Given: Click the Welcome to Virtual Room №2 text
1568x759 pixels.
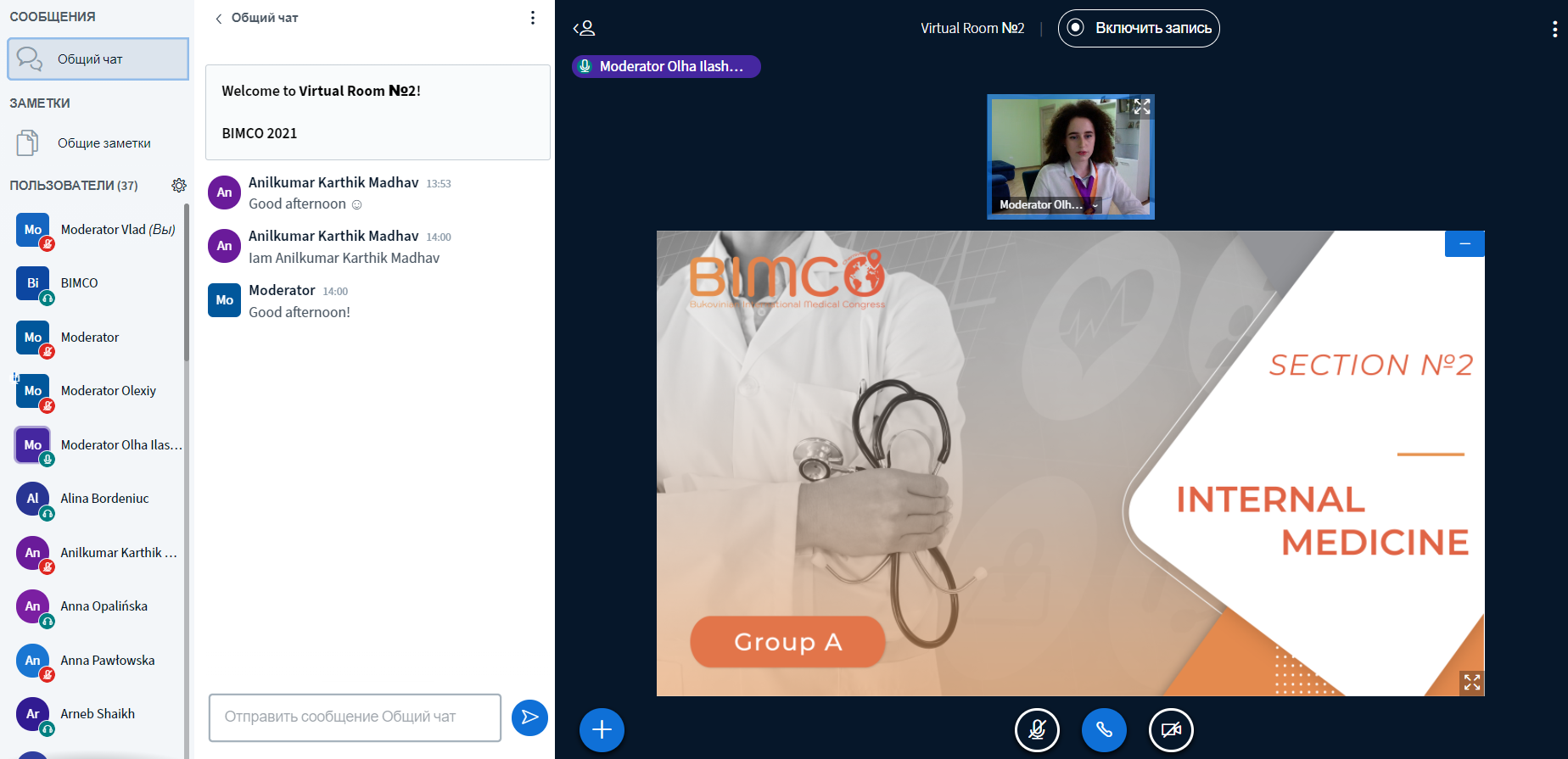Looking at the screenshot, I should (x=322, y=91).
